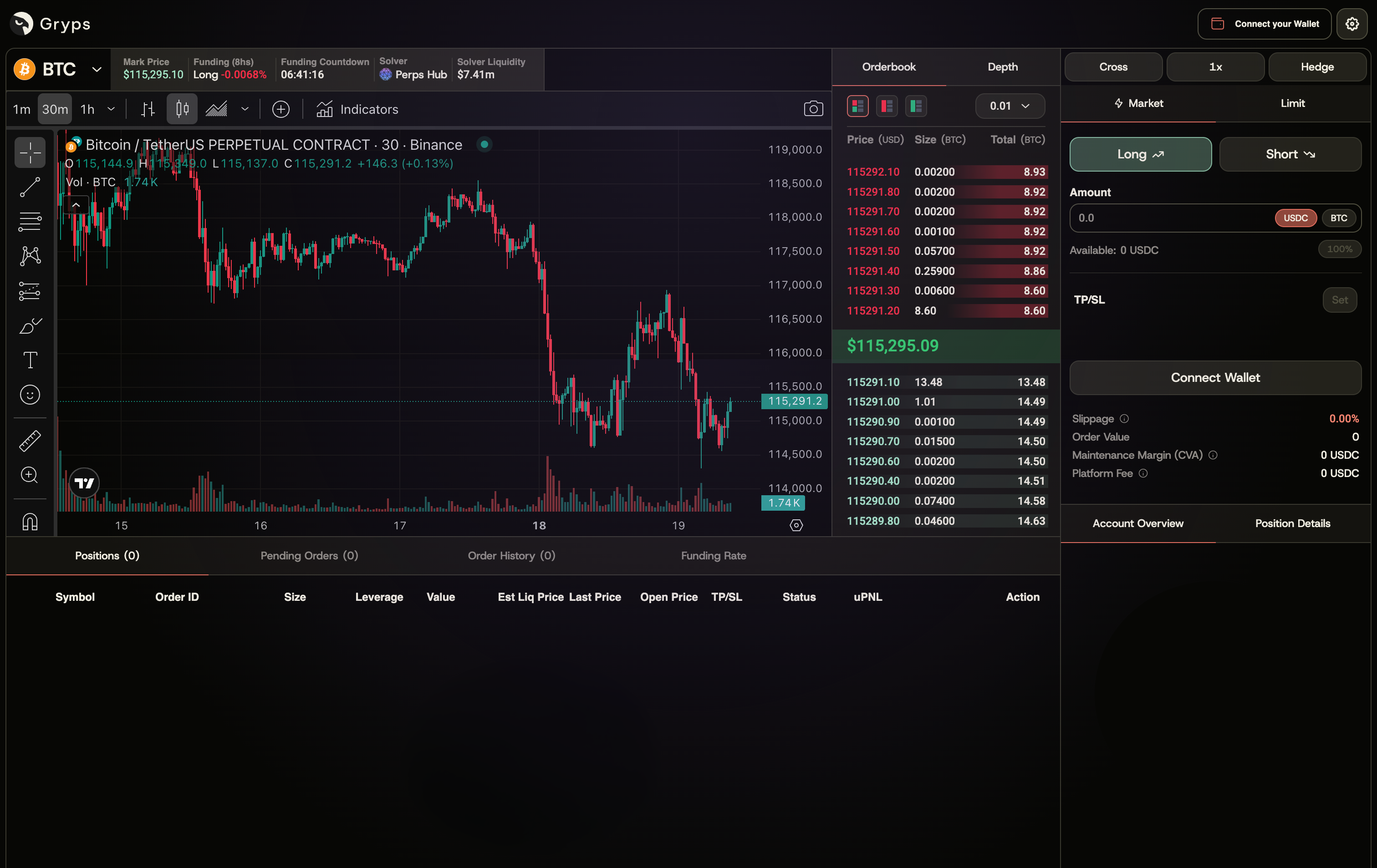
Task: Select the trend line drawing tool
Action: pyautogui.click(x=30, y=187)
